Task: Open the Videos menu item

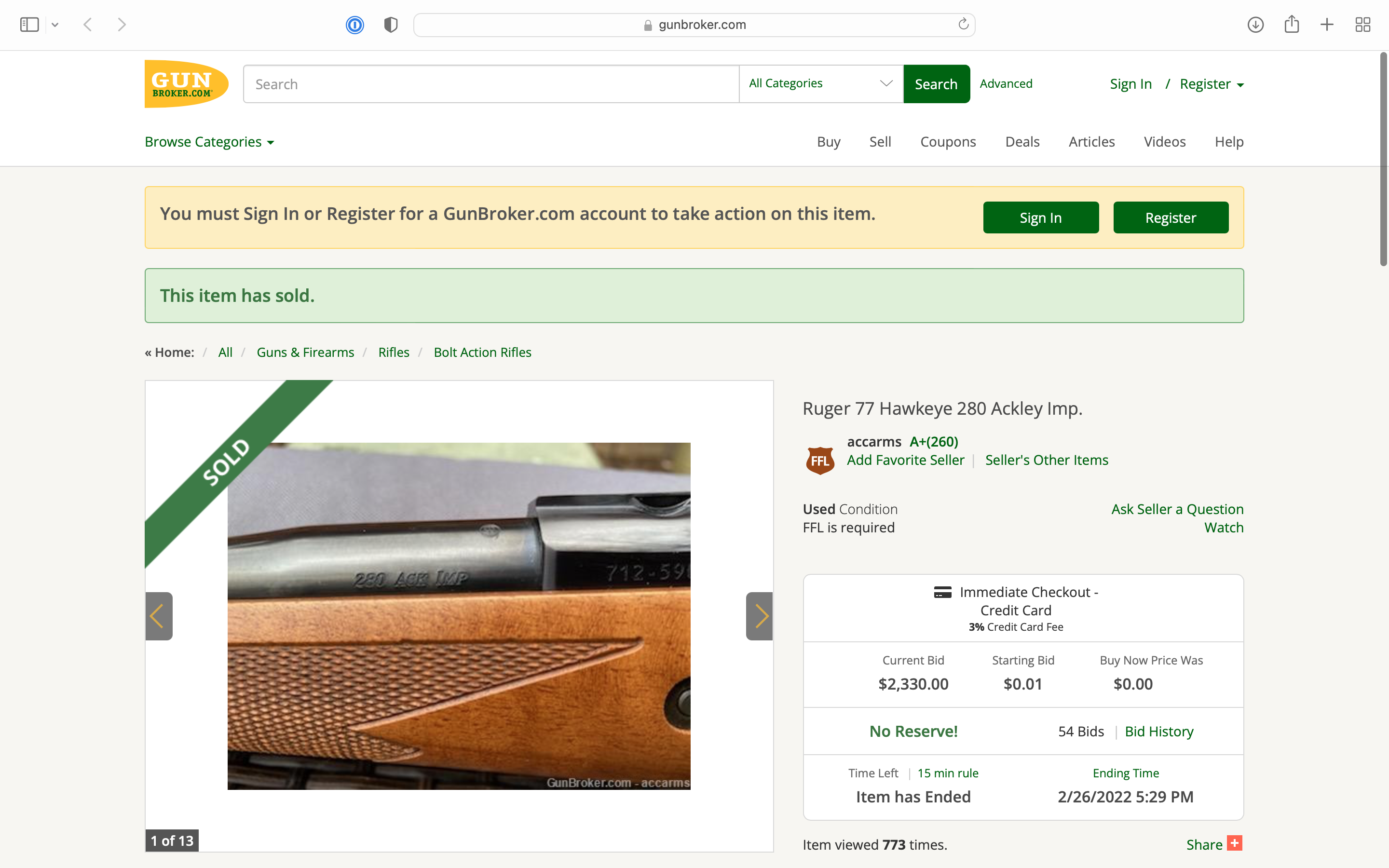Action: pyautogui.click(x=1164, y=142)
